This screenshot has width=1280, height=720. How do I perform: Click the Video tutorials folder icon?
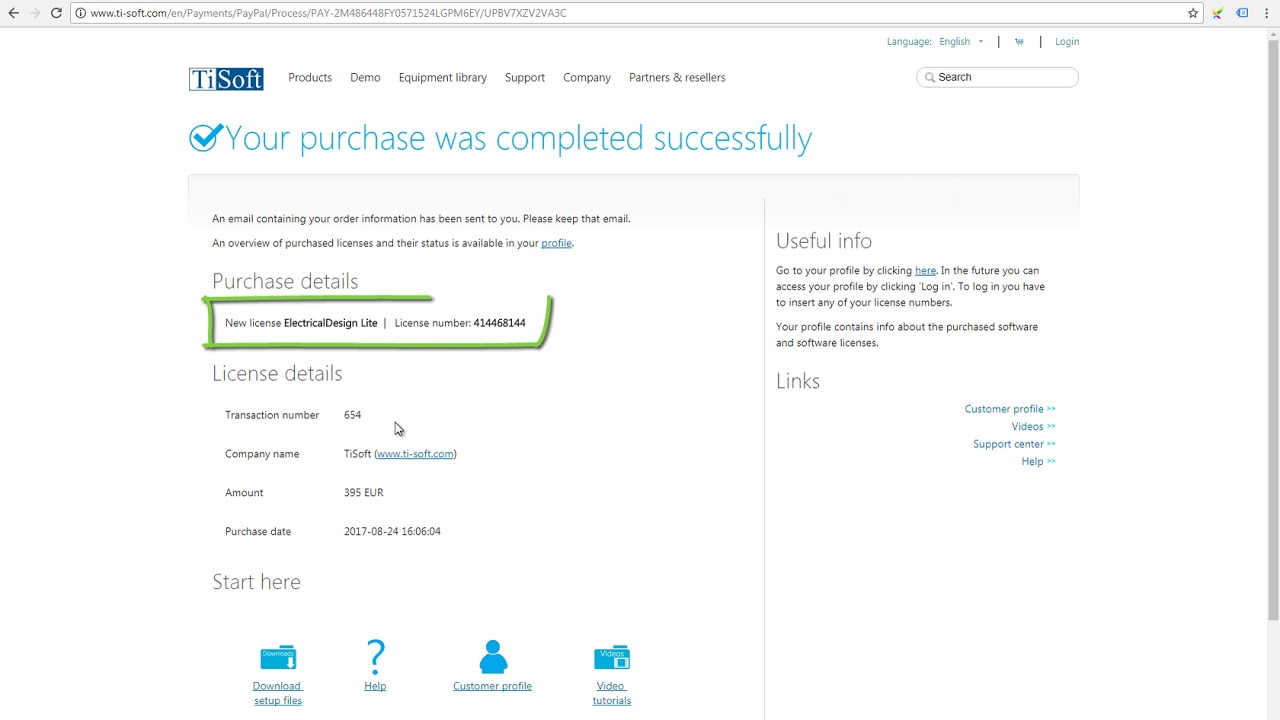pyautogui.click(x=612, y=657)
